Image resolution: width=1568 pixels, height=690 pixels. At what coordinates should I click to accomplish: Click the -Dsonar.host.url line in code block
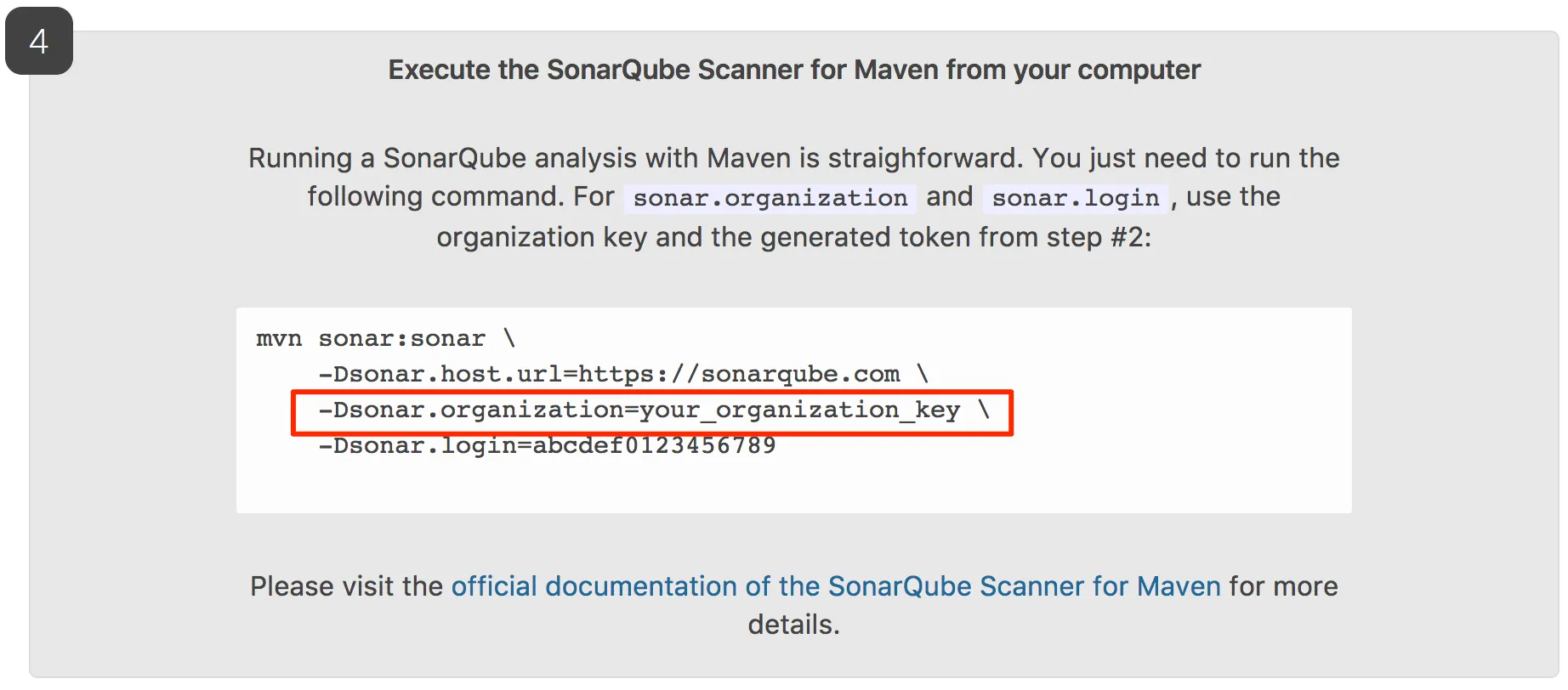(608, 374)
